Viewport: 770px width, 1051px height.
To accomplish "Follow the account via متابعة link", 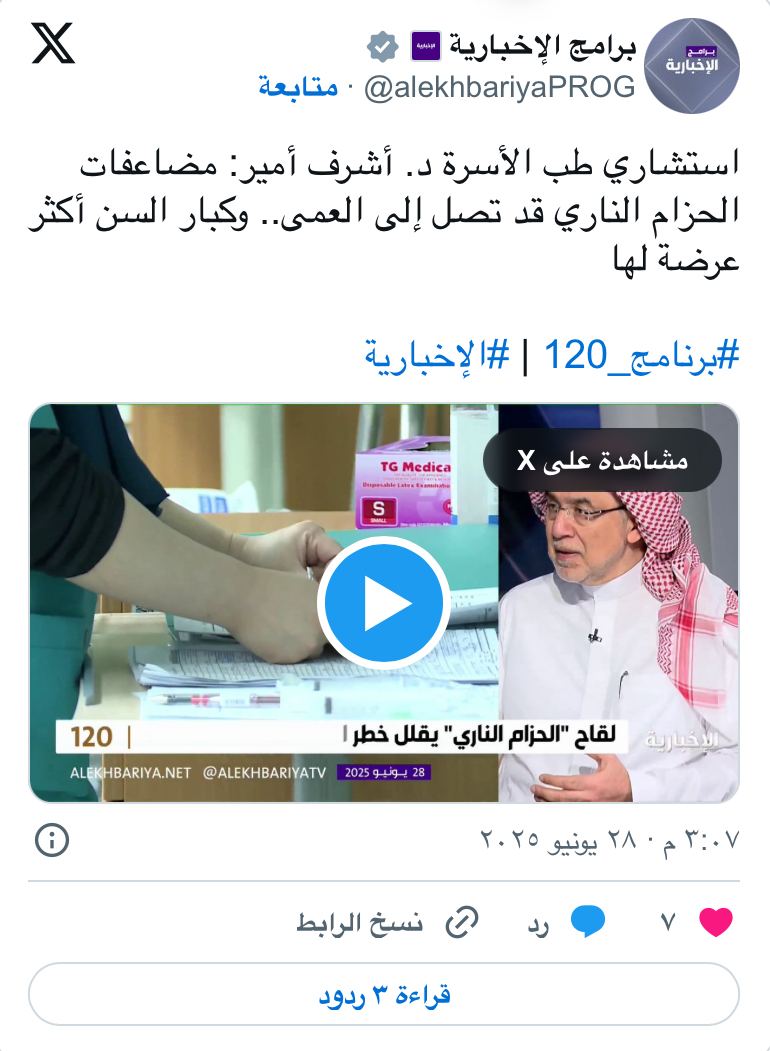I will tap(298, 87).
